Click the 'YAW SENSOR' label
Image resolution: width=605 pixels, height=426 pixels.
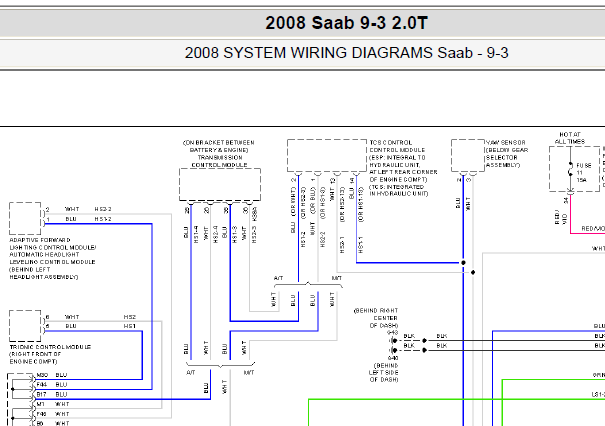point(505,142)
